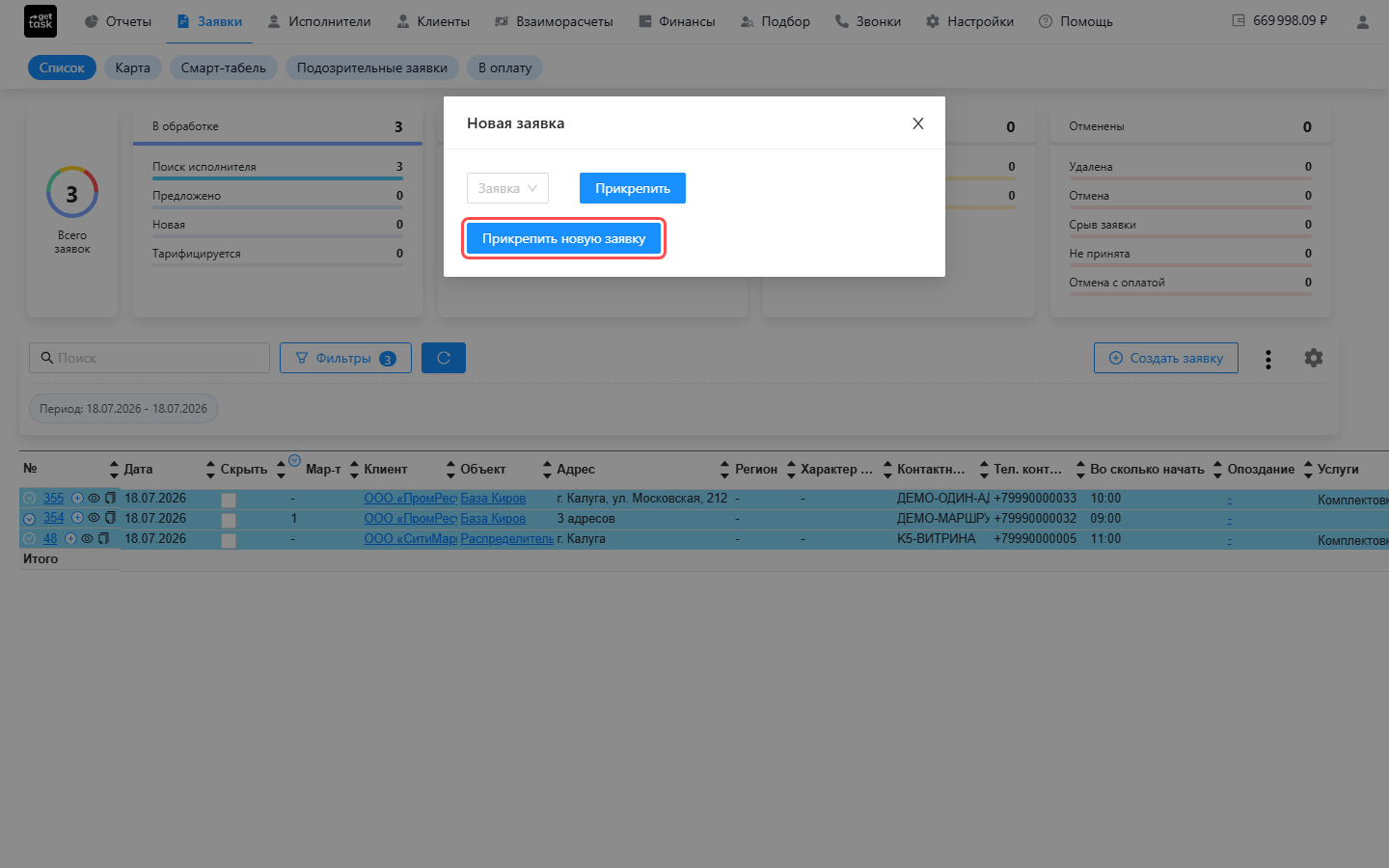Click the plus icon on order 355
Image resolution: width=1389 pixels, height=868 pixels.
pos(77,499)
